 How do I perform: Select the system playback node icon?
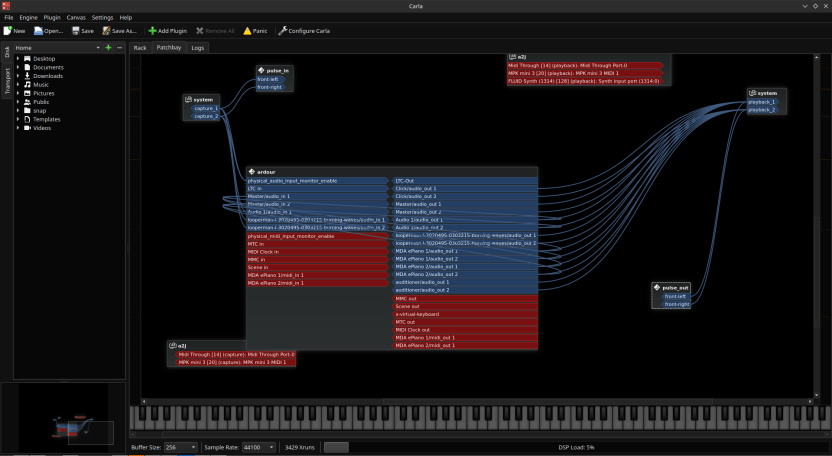coord(752,93)
